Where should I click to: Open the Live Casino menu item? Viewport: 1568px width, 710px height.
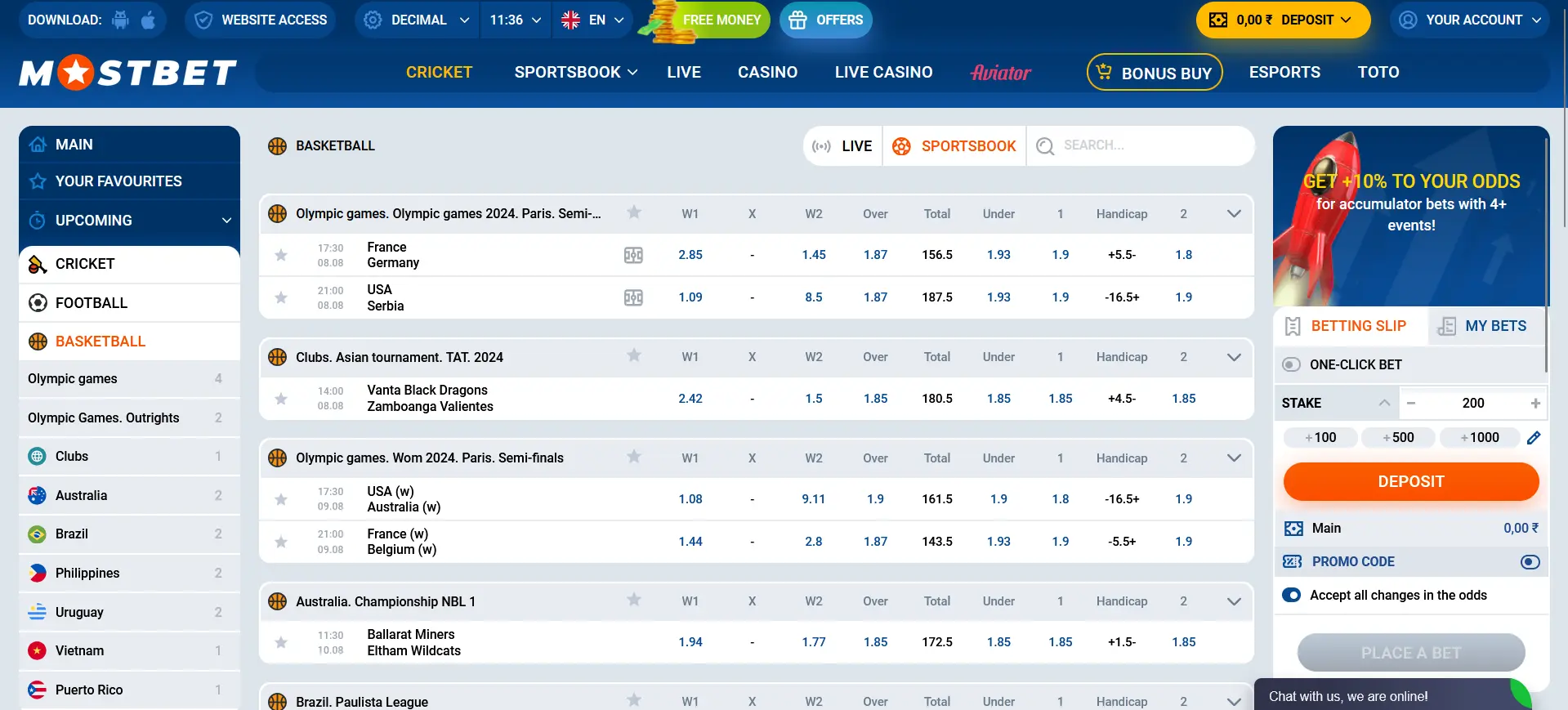tap(883, 73)
